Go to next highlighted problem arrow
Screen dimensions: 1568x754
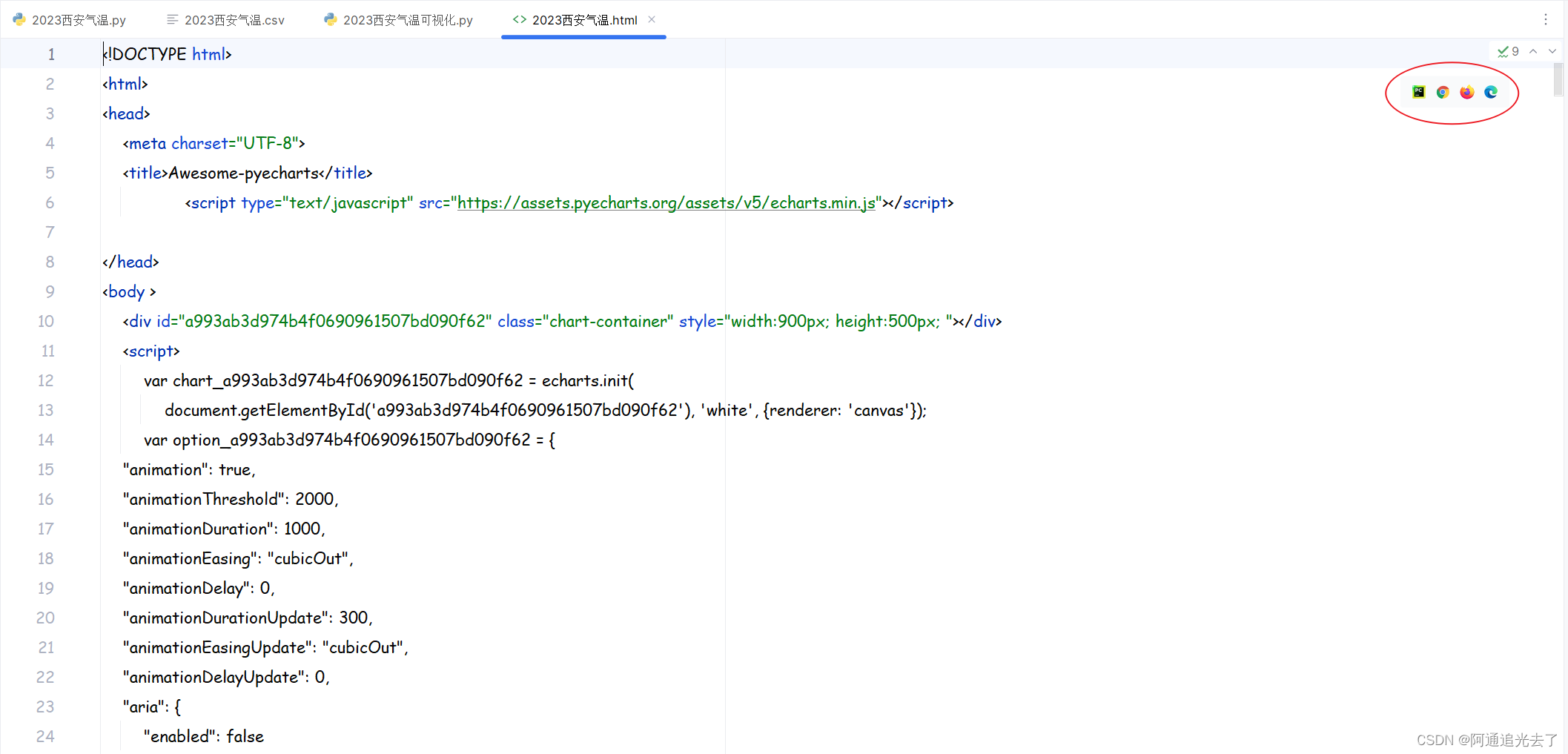pyautogui.click(x=1552, y=52)
